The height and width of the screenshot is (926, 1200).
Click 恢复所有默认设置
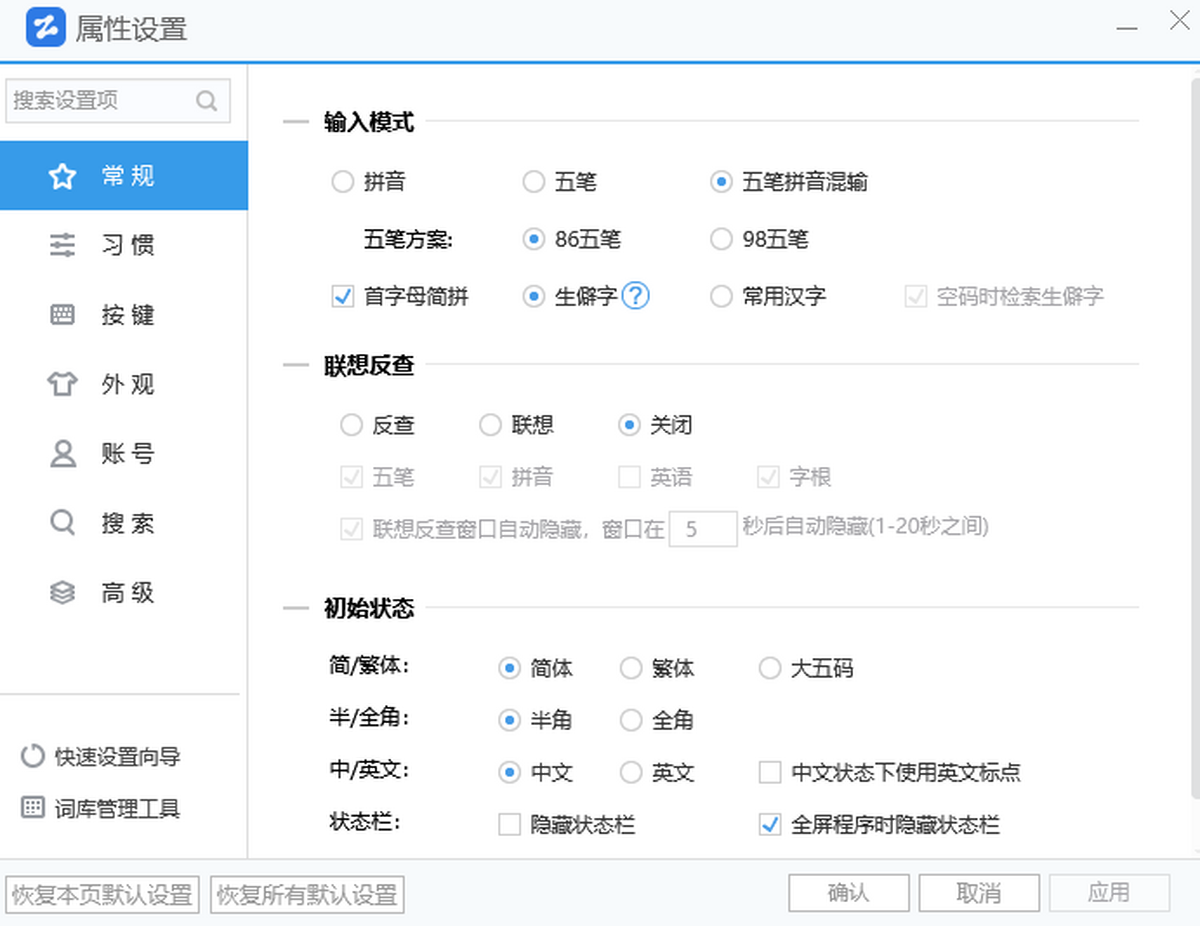pyautogui.click(x=306, y=895)
